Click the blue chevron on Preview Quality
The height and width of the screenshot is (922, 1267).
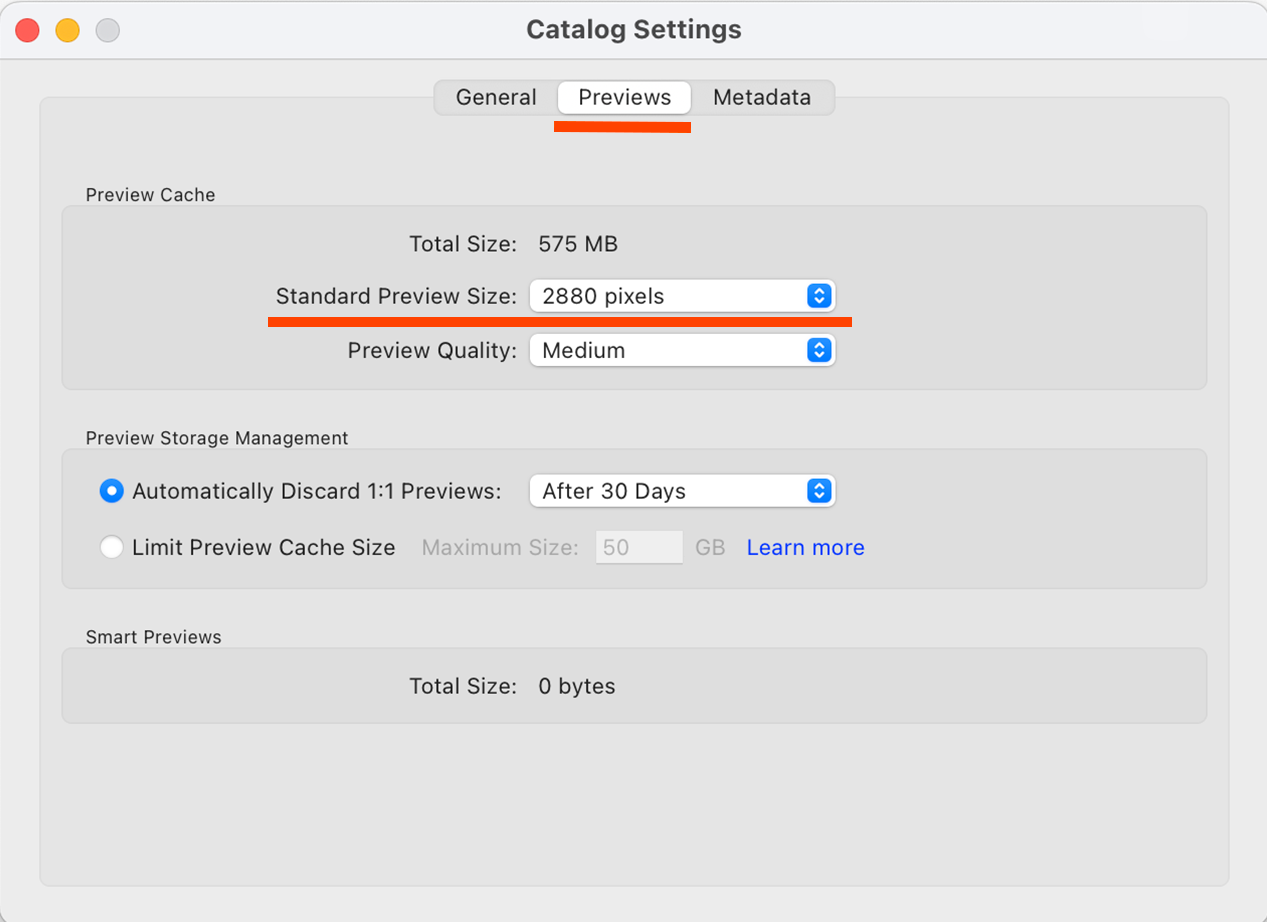pyautogui.click(x=819, y=350)
